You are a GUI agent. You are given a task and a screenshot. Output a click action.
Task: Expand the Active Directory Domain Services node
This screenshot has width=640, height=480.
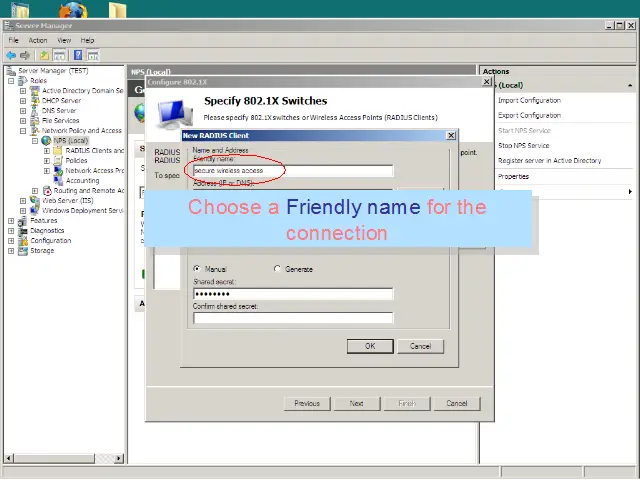[23, 91]
